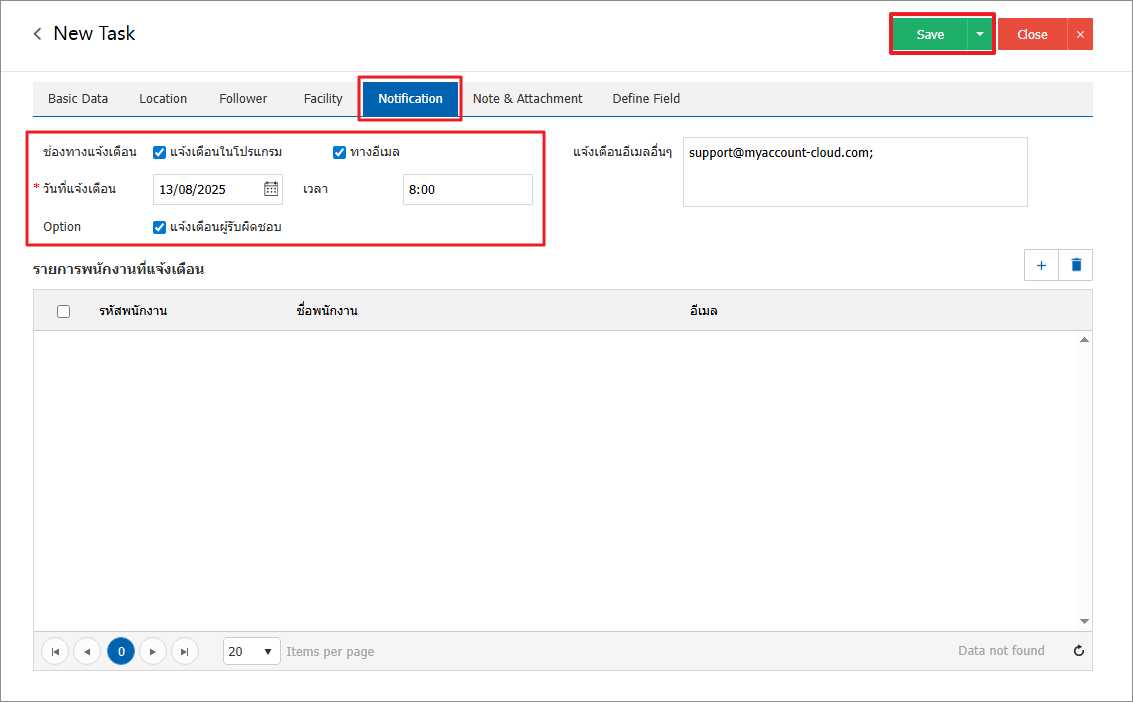This screenshot has height=702, width=1133.
Task: Click the refresh icon in grid footer
Action: click(1079, 651)
